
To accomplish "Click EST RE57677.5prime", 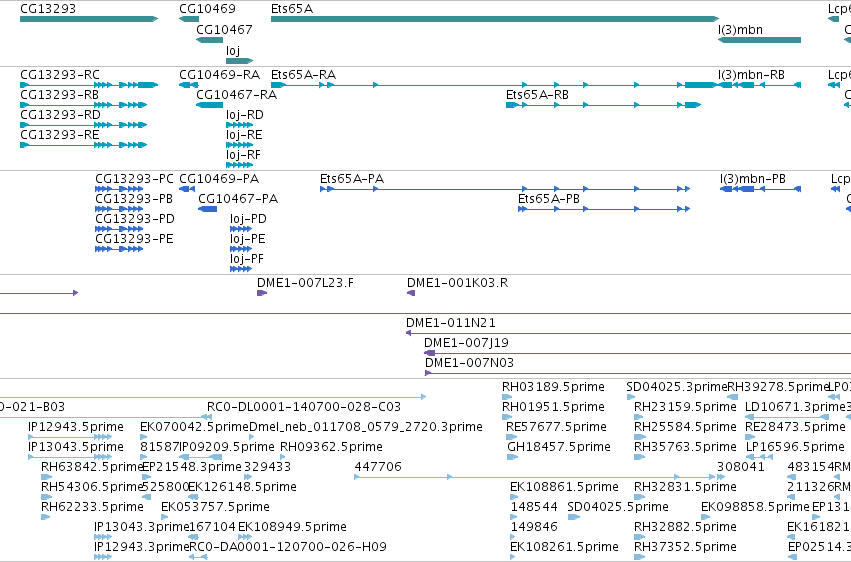I will [x=511, y=437].
